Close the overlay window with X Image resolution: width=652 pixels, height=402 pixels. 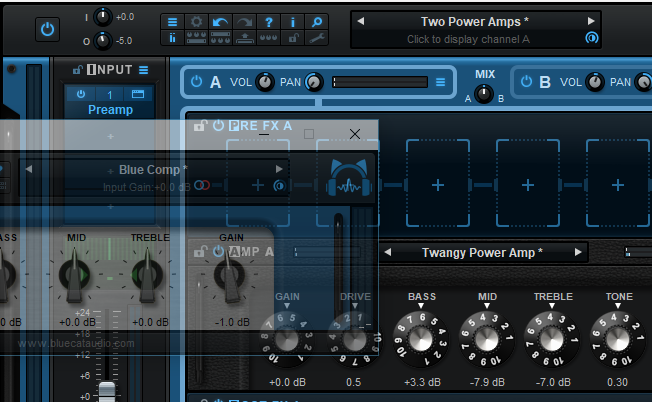[x=355, y=134]
